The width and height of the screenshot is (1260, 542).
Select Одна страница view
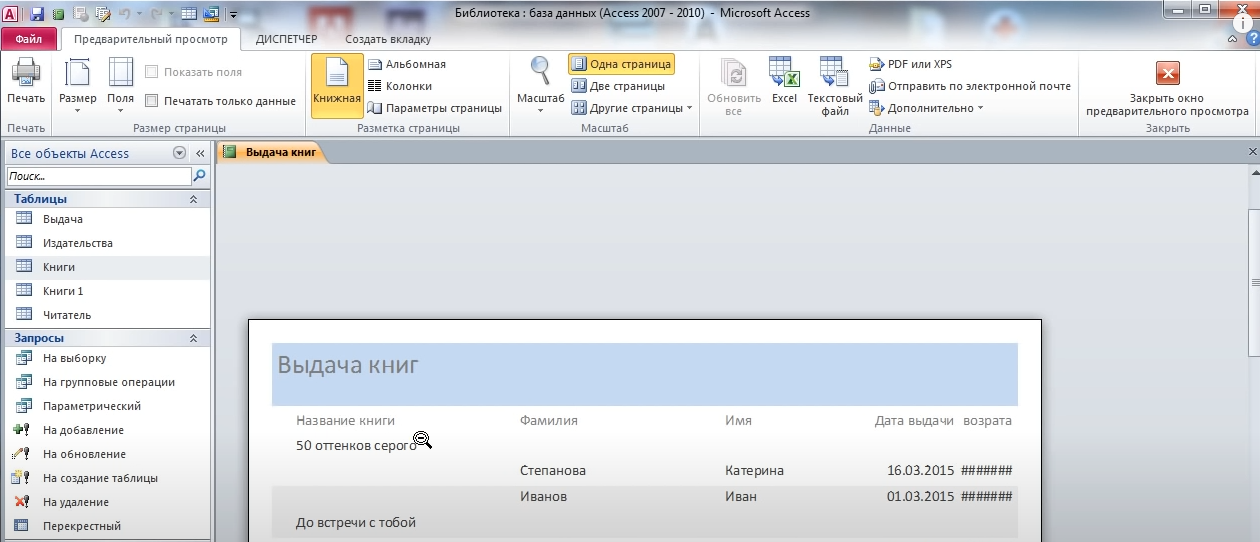621,64
